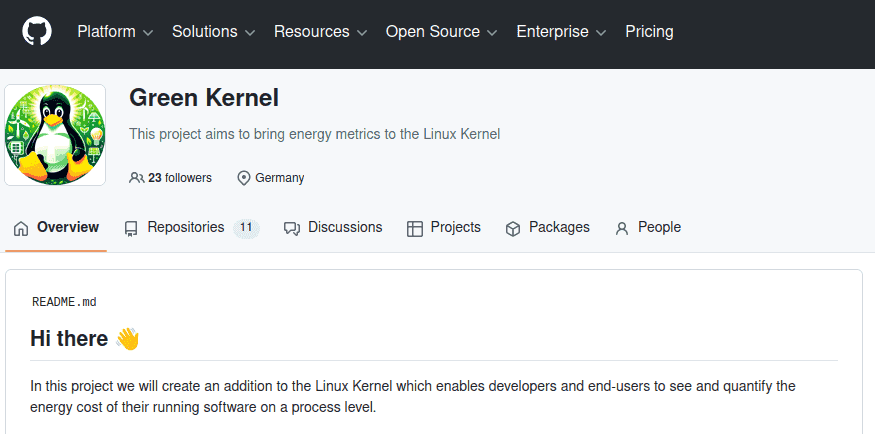This screenshot has height=434, width=875.
Task: Expand the Open Source dropdown menu
Action: click(441, 32)
